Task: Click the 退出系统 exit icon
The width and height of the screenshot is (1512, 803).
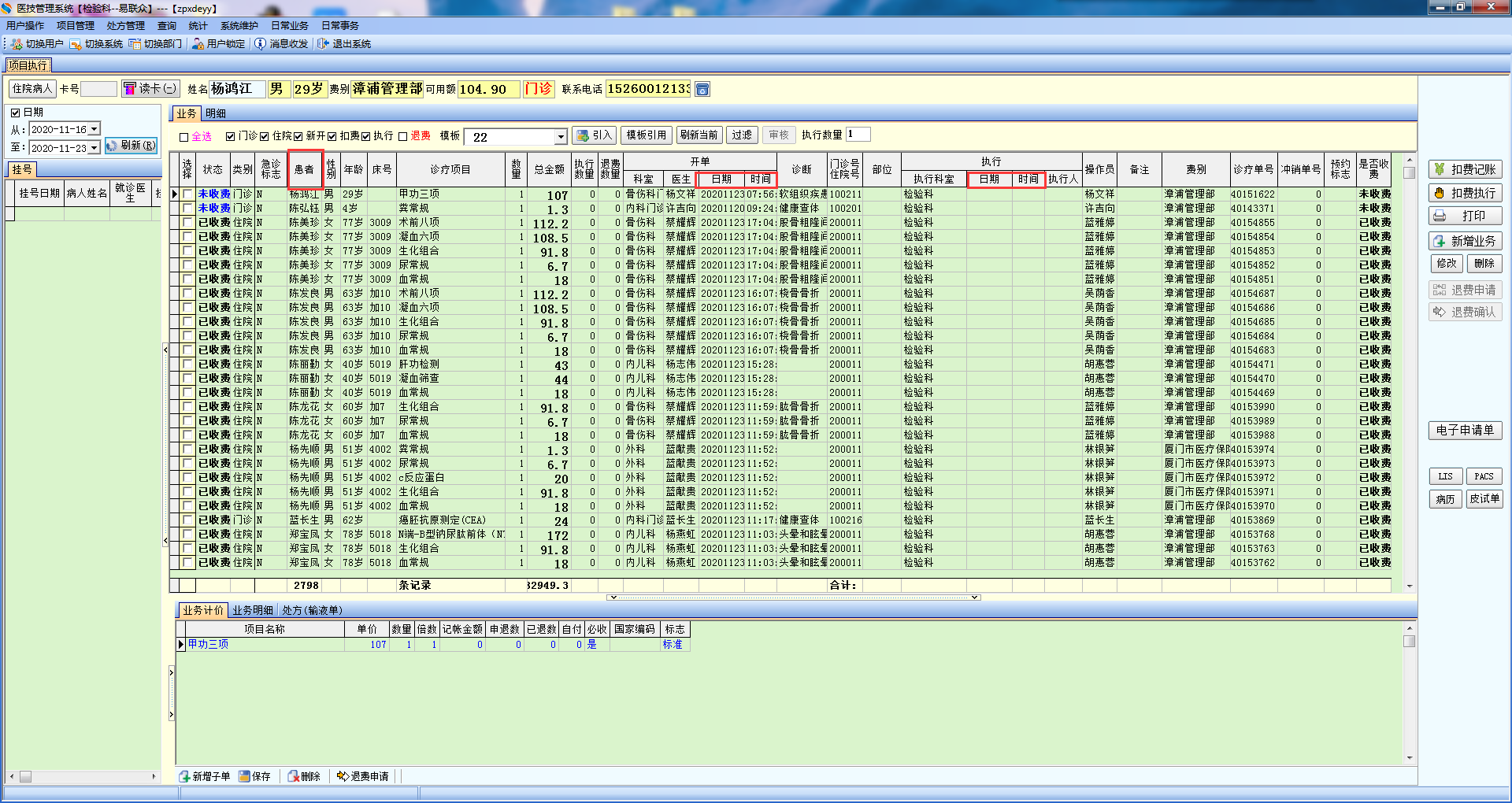Action: tap(323, 44)
